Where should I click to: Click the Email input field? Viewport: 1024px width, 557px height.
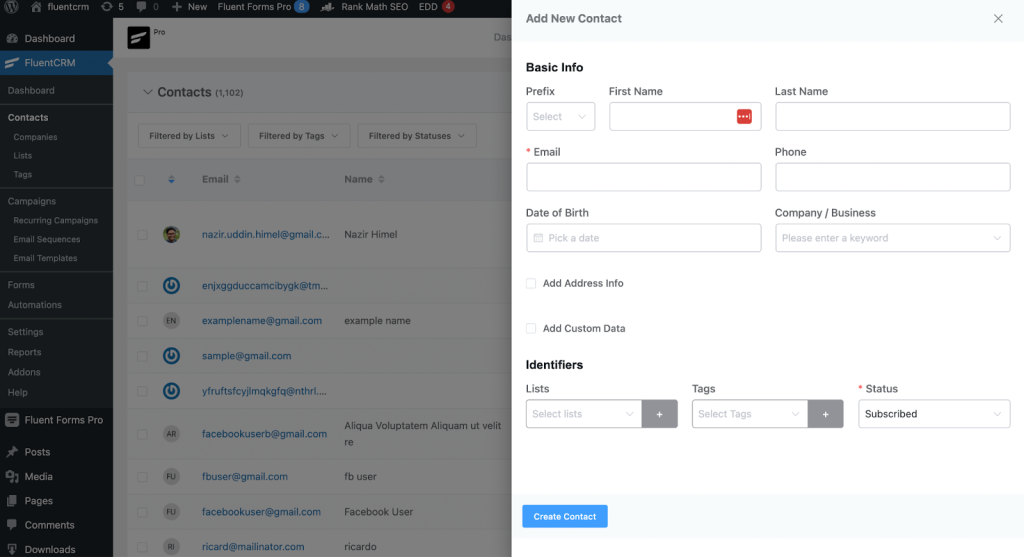tap(643, 177)
